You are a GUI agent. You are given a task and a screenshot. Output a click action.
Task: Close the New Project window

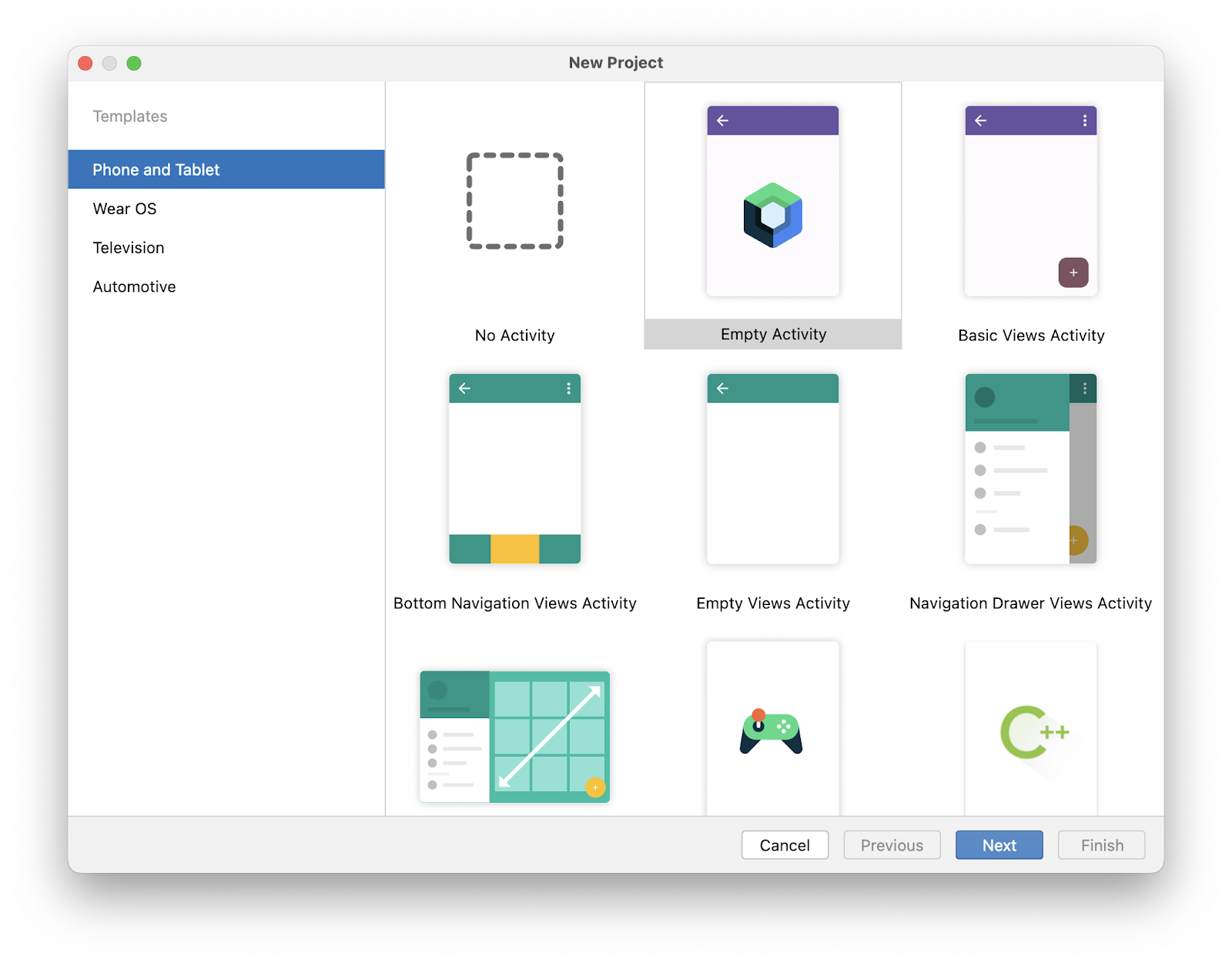pyautogui.click(x=85, y=63)
